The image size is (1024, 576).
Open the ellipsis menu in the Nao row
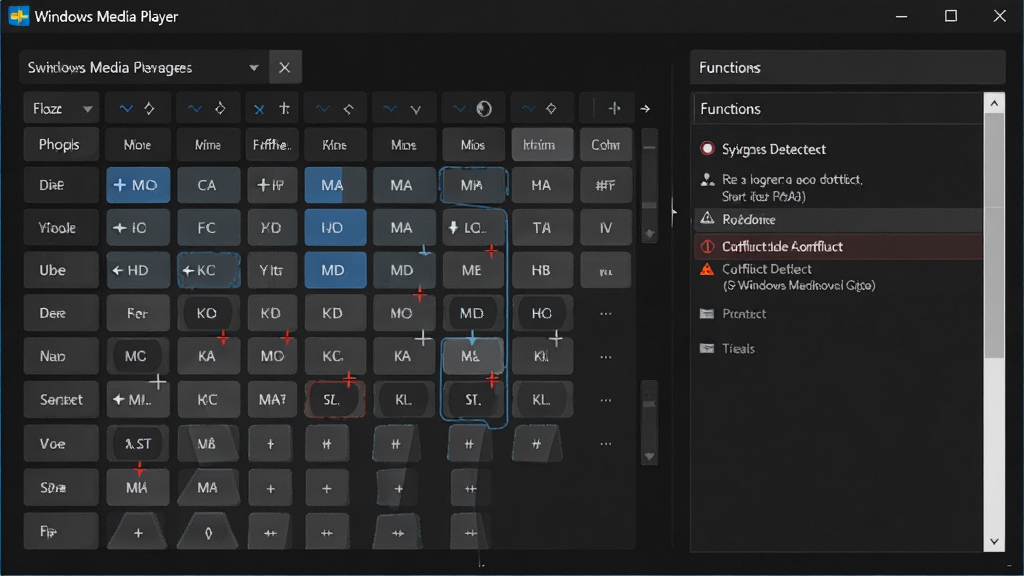[x=605, y=357]
